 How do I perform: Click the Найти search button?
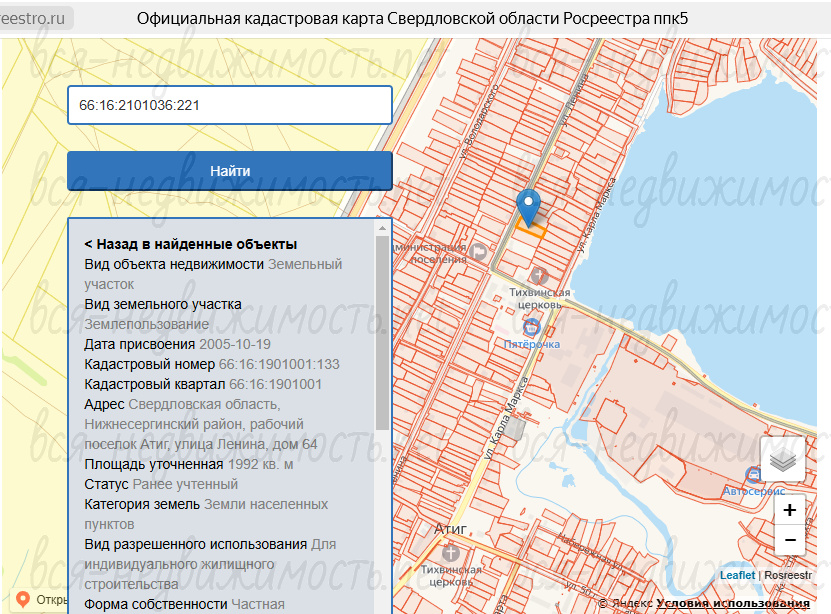point(229,171)
